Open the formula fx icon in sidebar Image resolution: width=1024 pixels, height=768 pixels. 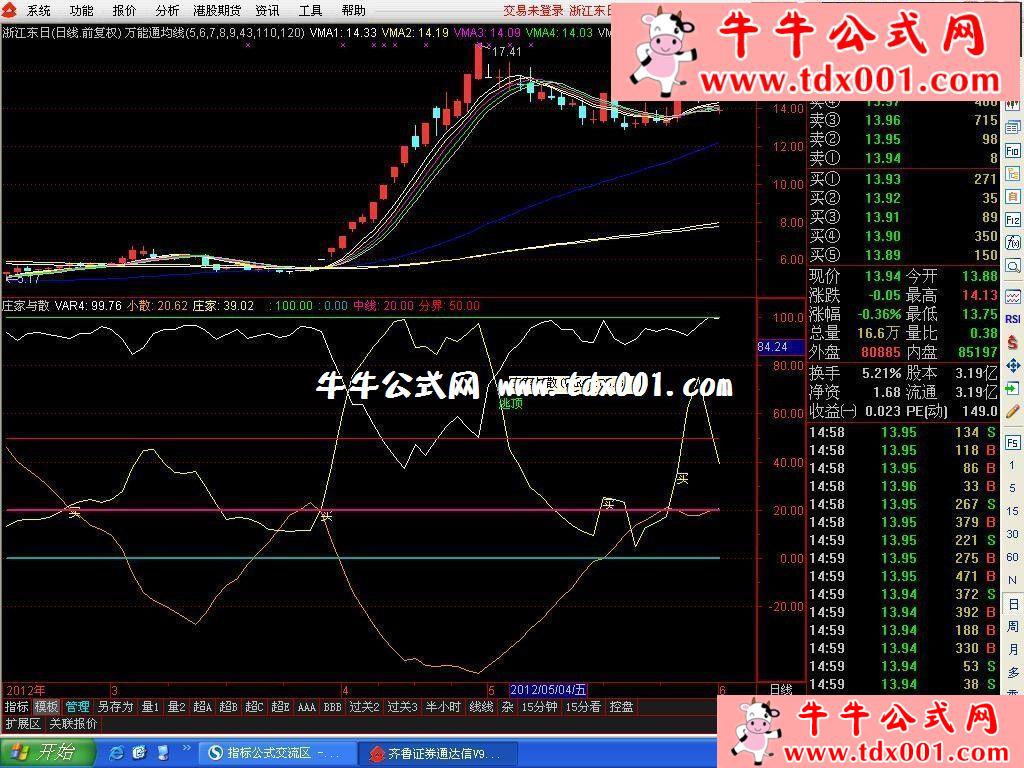click(1013, 243)
